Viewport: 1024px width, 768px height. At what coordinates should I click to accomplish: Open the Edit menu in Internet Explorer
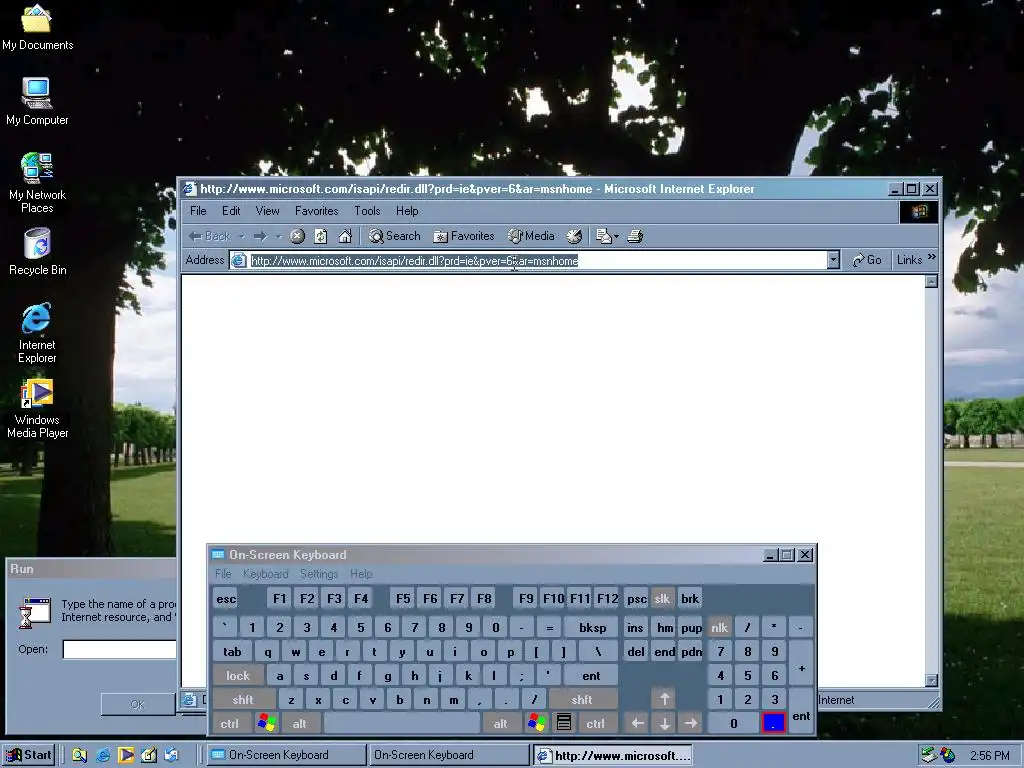point(231,211)
